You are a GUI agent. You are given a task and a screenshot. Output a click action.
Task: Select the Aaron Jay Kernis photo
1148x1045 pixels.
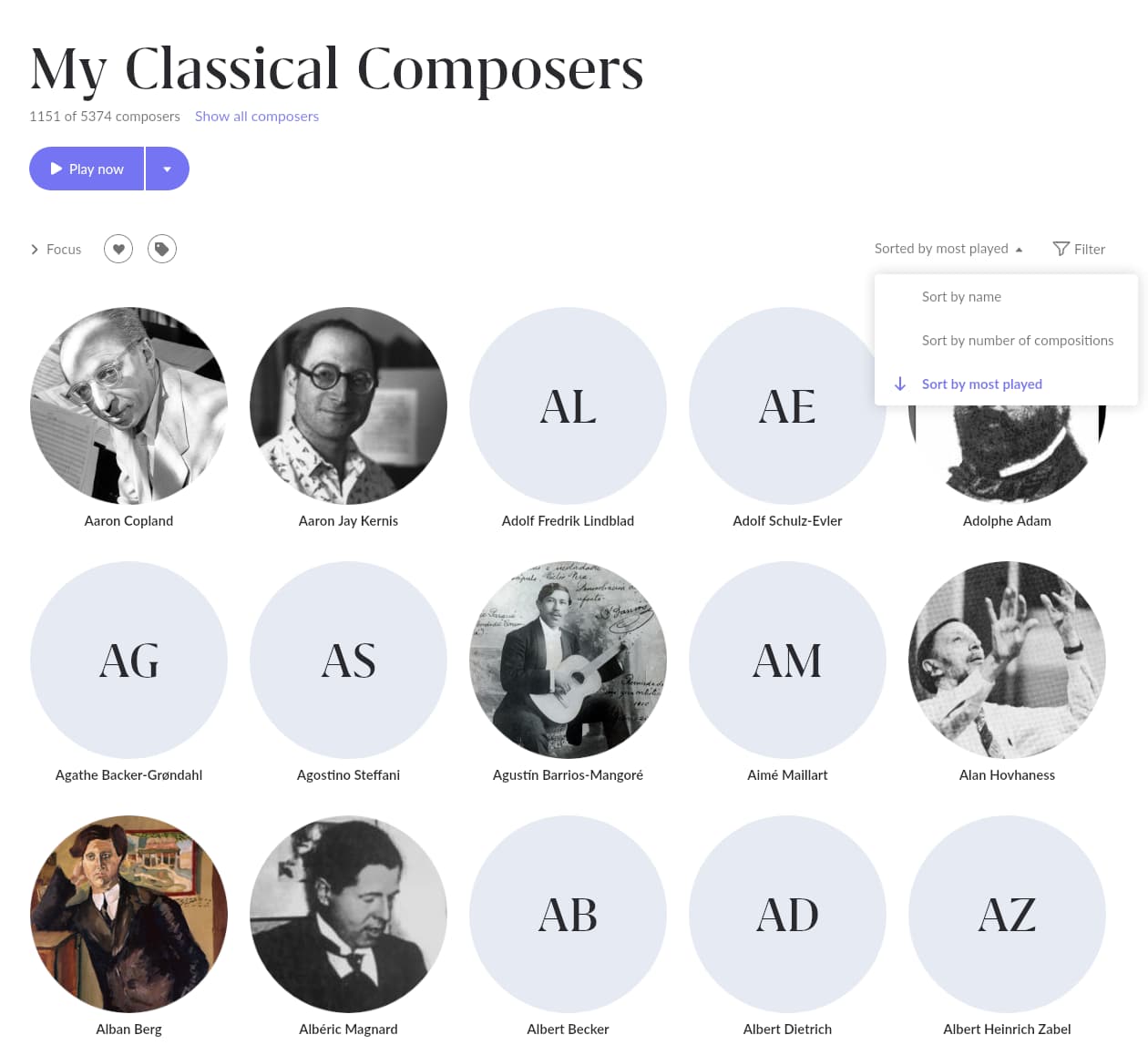point(348,405)
